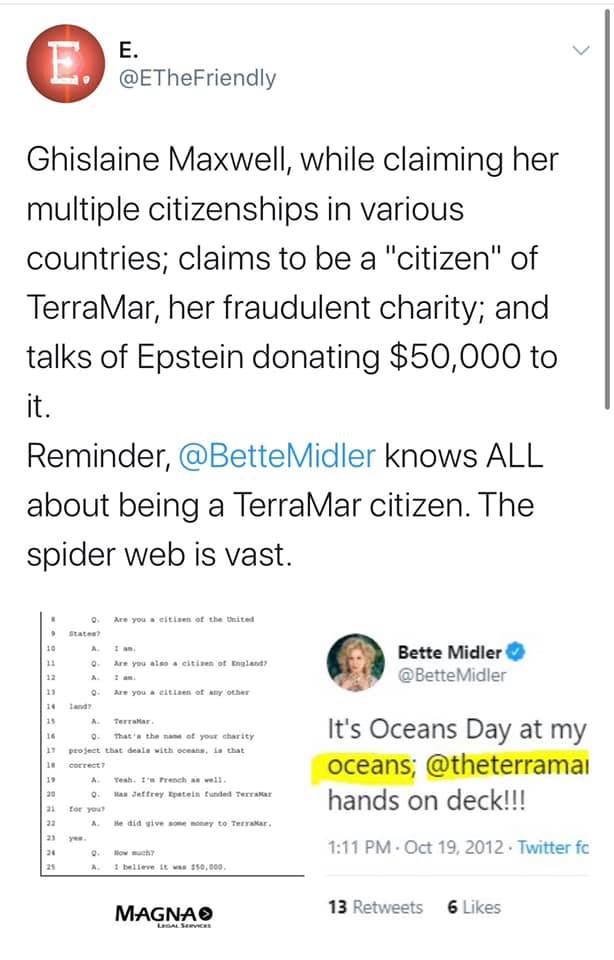Tap E.'s red profile avatar
The height and width of the screenshot is (960, 614).
63,61
